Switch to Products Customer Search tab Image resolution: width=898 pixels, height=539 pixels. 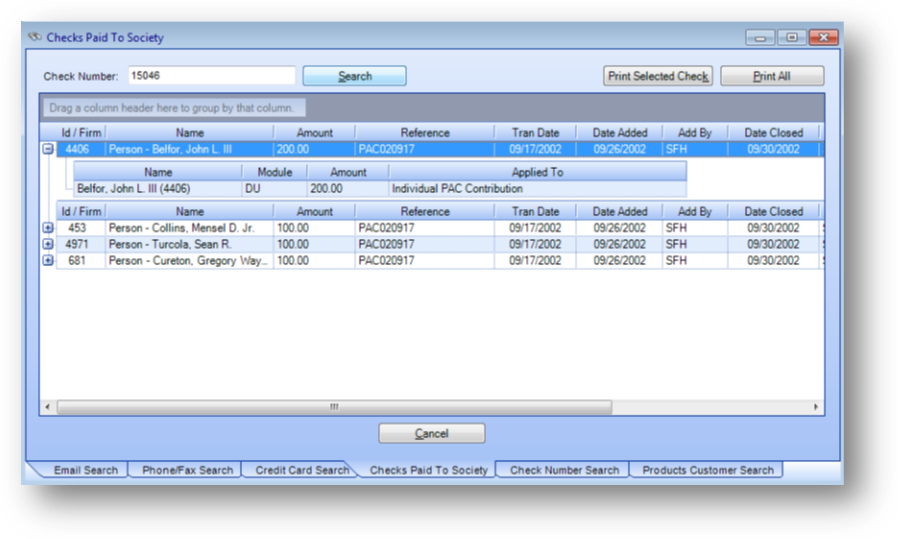point(708,470)
